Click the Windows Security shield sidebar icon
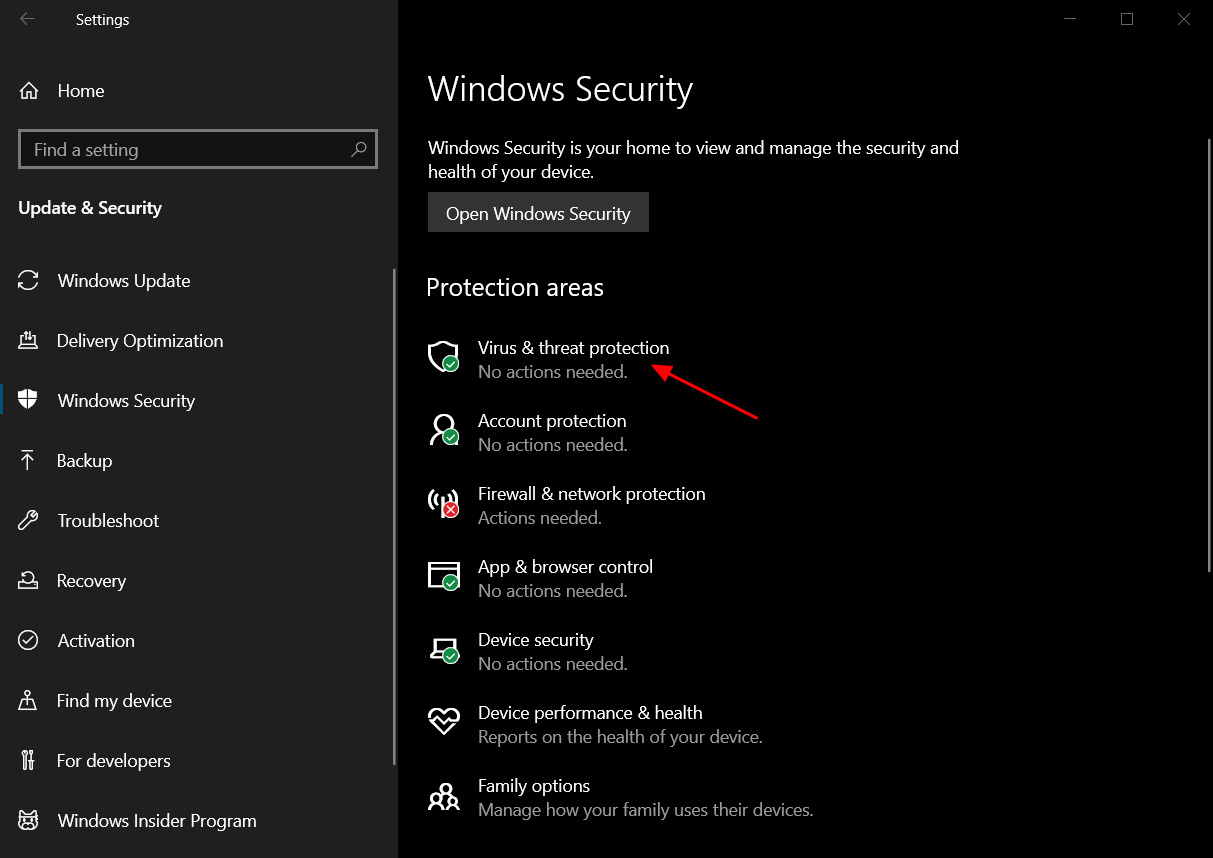The image size is (1213, 858). point(29,400)
